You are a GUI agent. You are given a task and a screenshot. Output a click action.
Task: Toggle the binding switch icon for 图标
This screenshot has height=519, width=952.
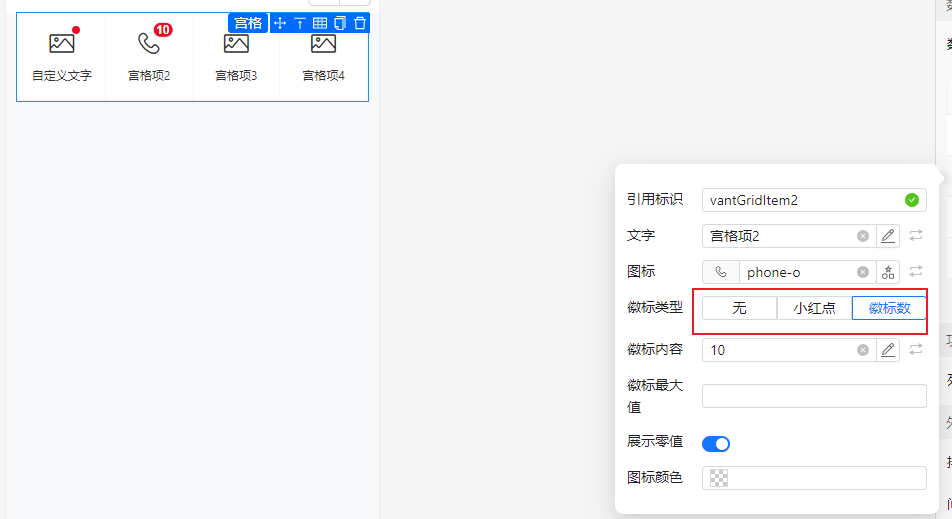pos(916,271)
